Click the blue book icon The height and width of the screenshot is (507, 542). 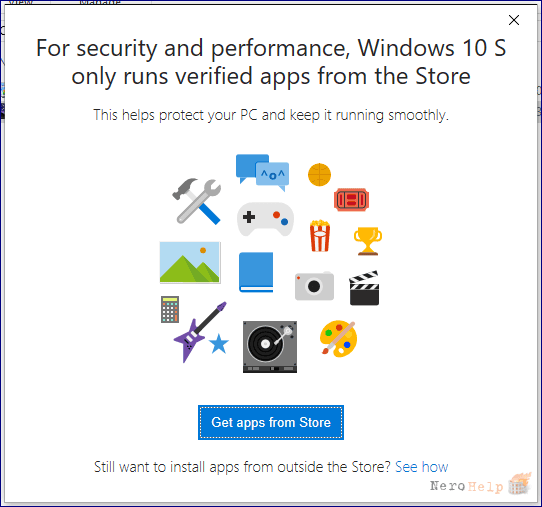point(256,272)
